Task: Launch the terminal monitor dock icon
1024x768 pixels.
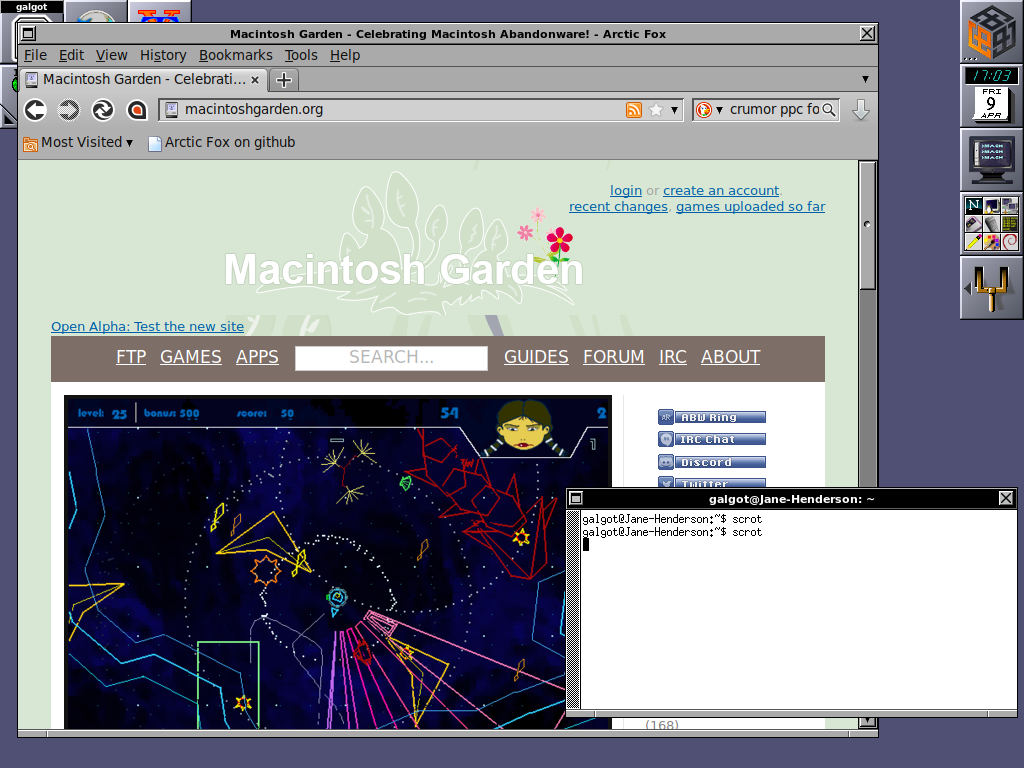Action: click(991, 160)
